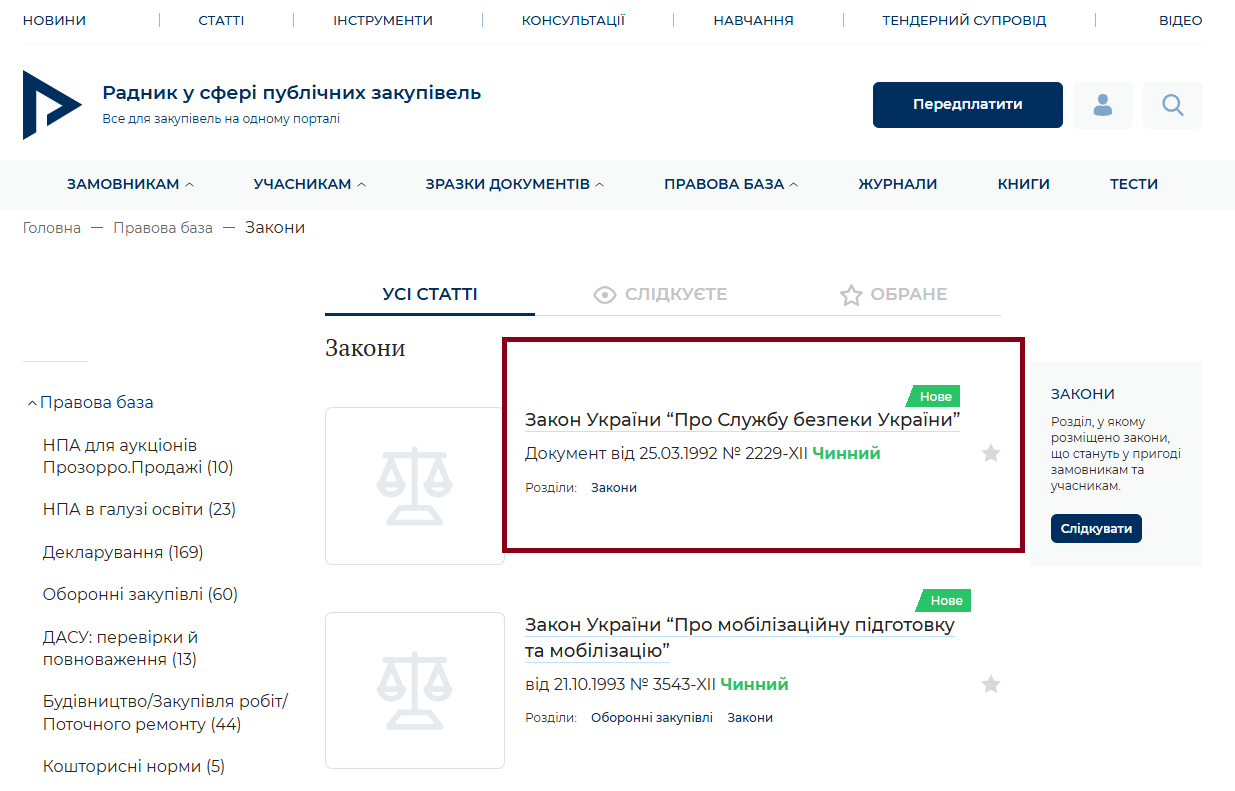Go to Головна in the breadcrumb
1235x791 pixels.
[52, 228]
